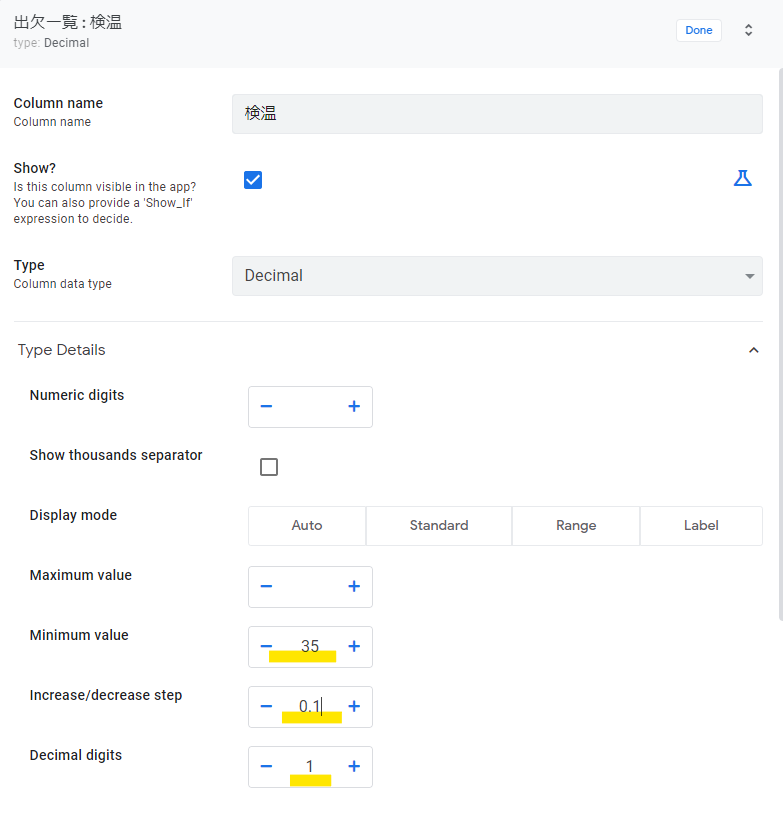Image resolution: width=783 pixels, height=835 pixels.
Task: Increase Minimum value with plus icon
Action: (x=354, y=646)
